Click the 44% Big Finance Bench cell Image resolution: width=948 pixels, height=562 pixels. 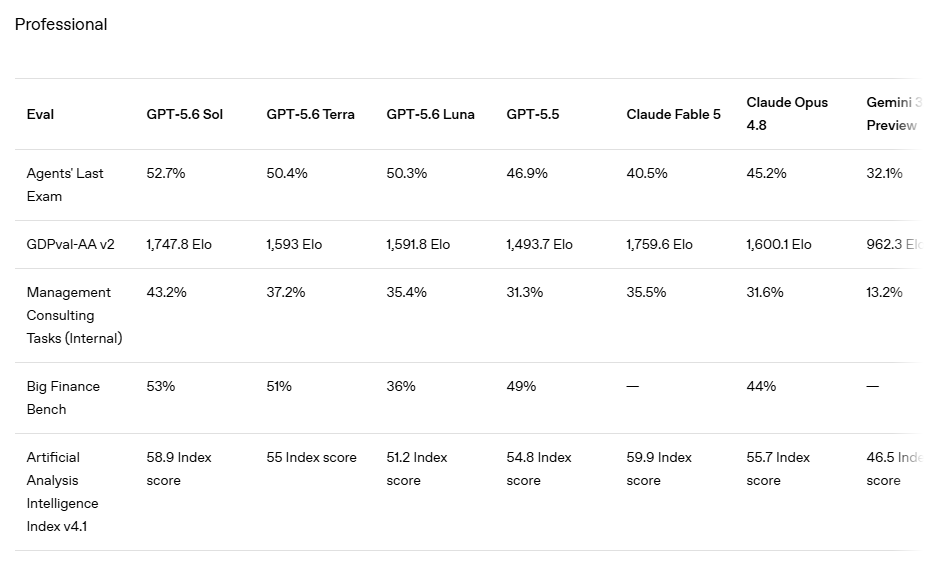click(x=761, y=386)
